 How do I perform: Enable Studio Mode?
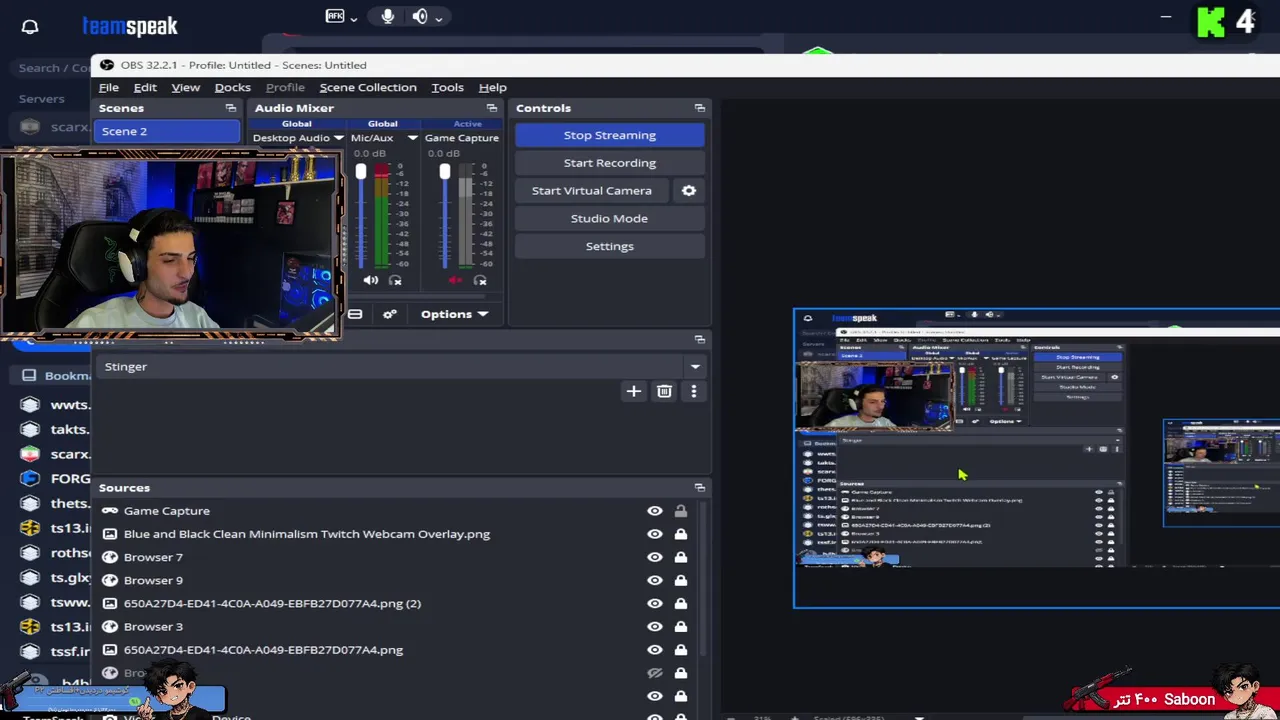(610, 218)
